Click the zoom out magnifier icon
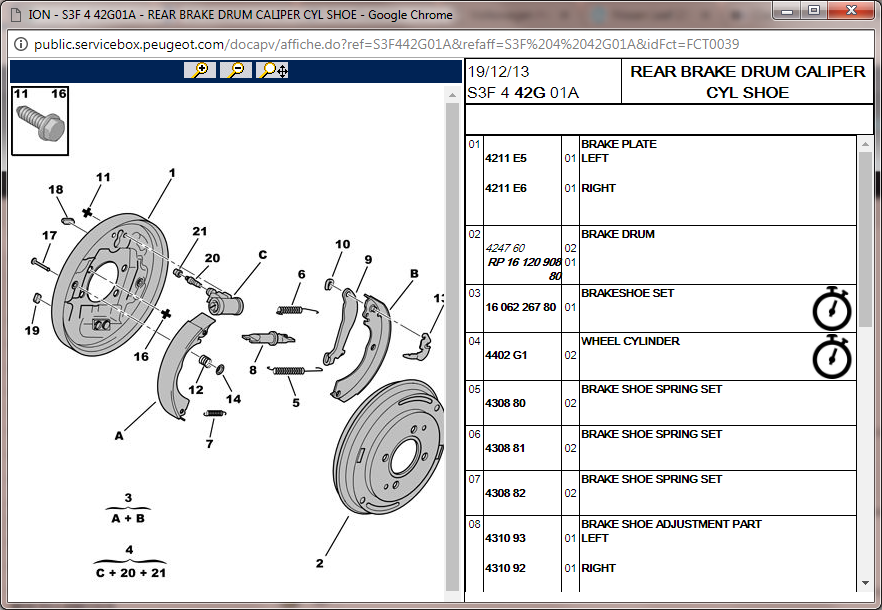 (x=236, y=70)
